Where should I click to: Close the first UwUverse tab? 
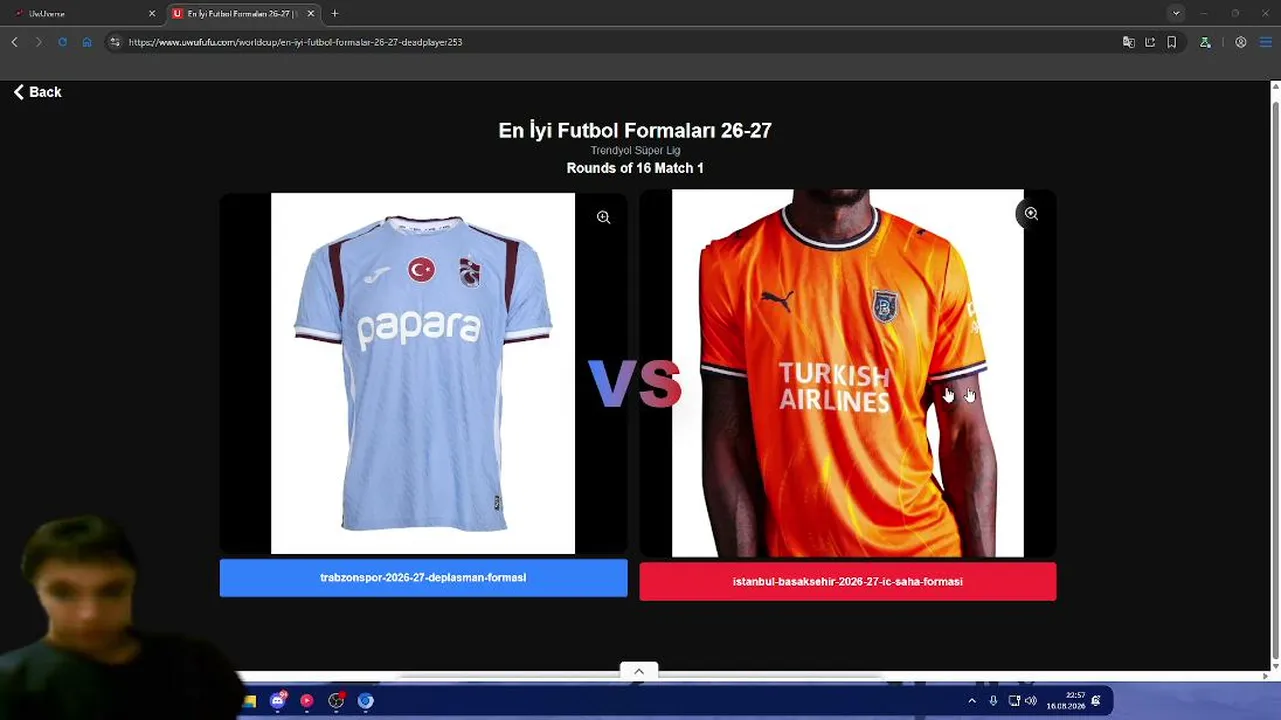click(x=152, y=13)
